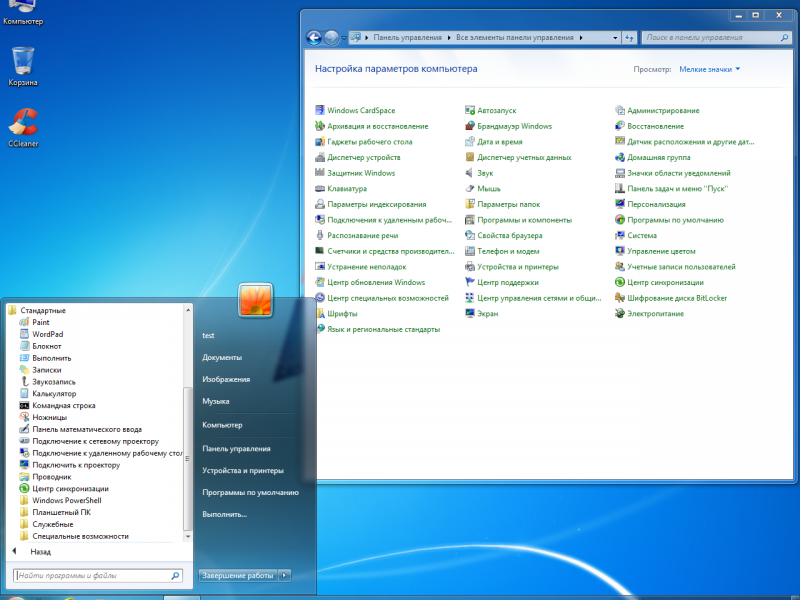Open the Windows CardSpace icon

click(x=320, y=110)
